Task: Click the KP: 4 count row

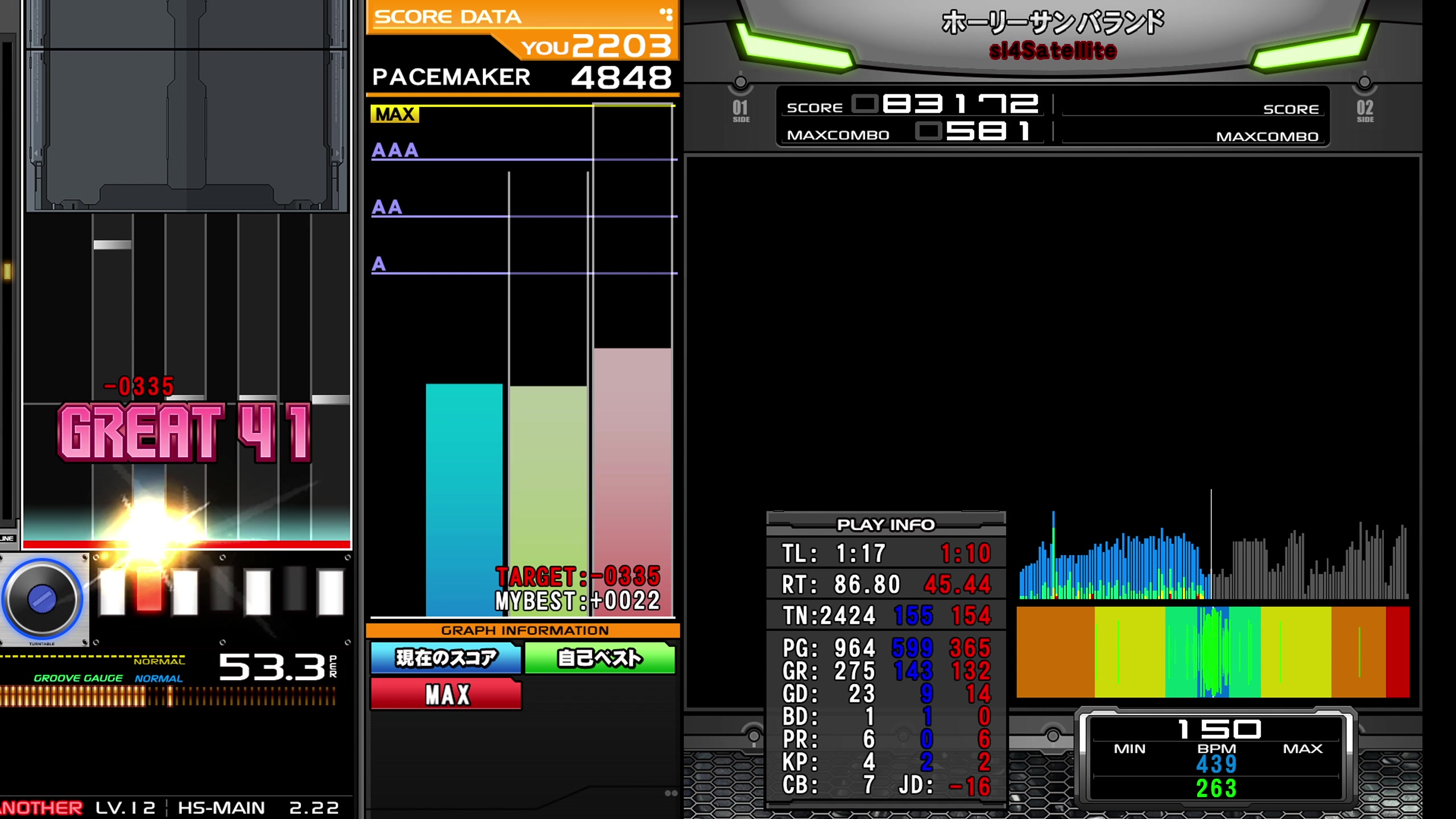Action: [886, 762]
